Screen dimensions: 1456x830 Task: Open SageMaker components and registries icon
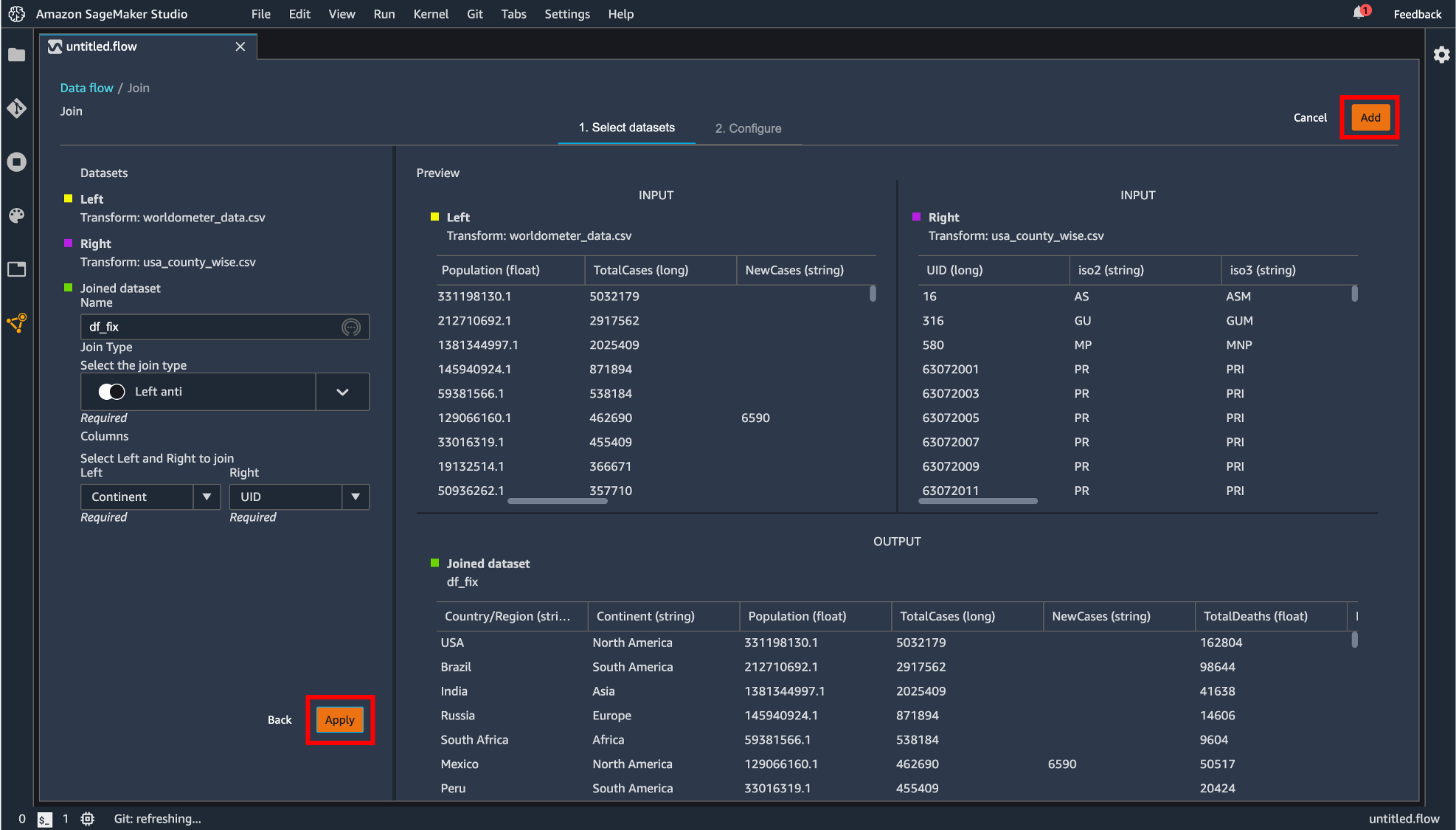(16, 322)
